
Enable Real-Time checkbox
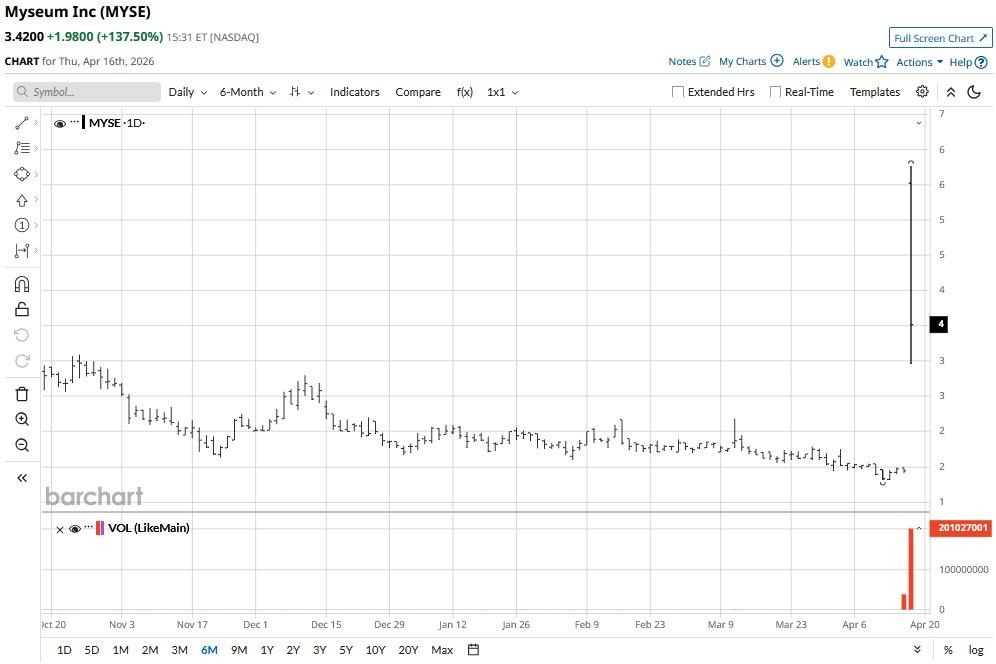coord(775,91)
